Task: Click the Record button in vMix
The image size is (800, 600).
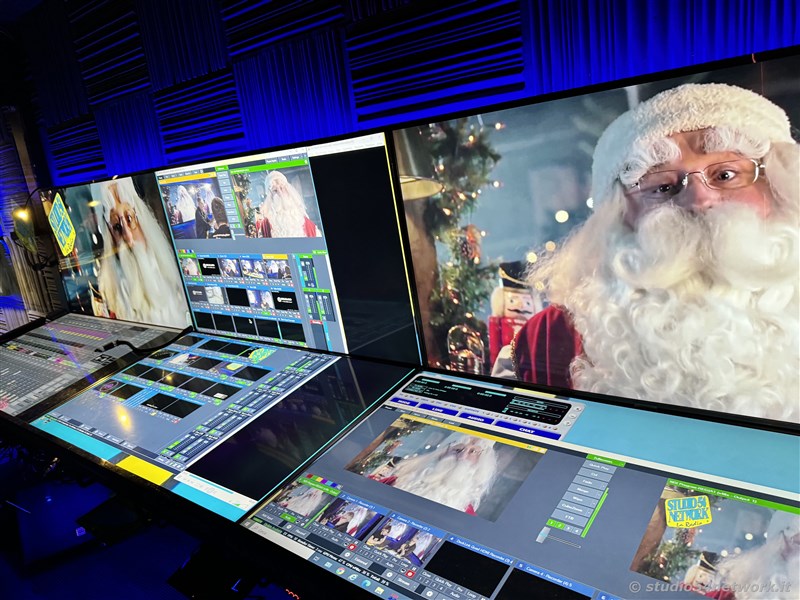Action: [300, 532]
